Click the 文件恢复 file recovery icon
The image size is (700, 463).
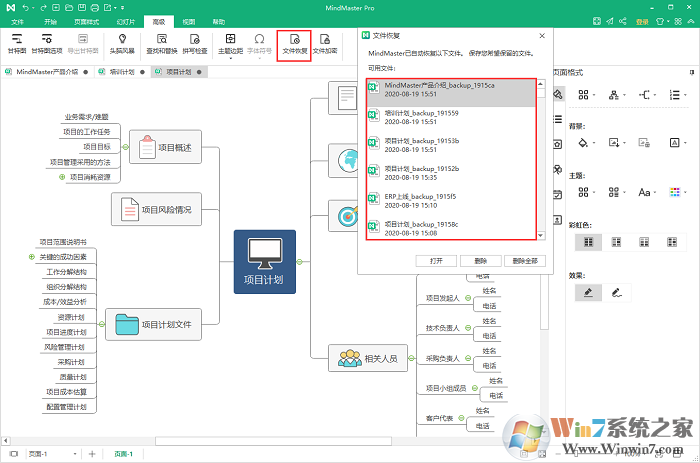pos(293,41)
